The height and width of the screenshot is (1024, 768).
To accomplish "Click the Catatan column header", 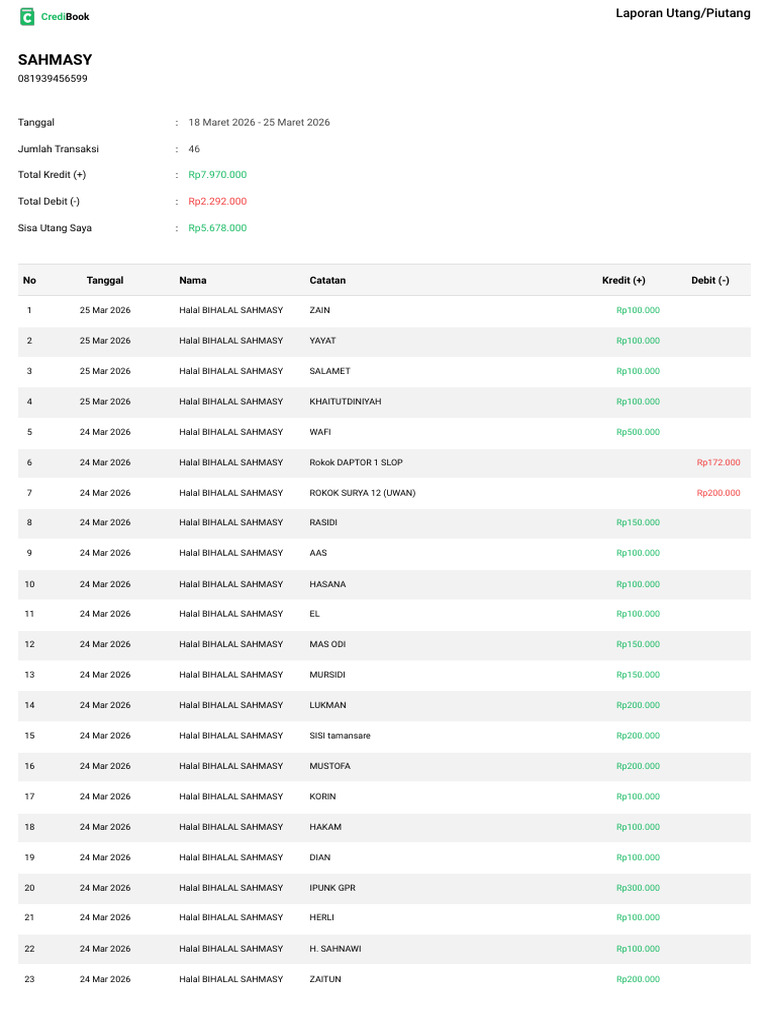I will [327, 280].
